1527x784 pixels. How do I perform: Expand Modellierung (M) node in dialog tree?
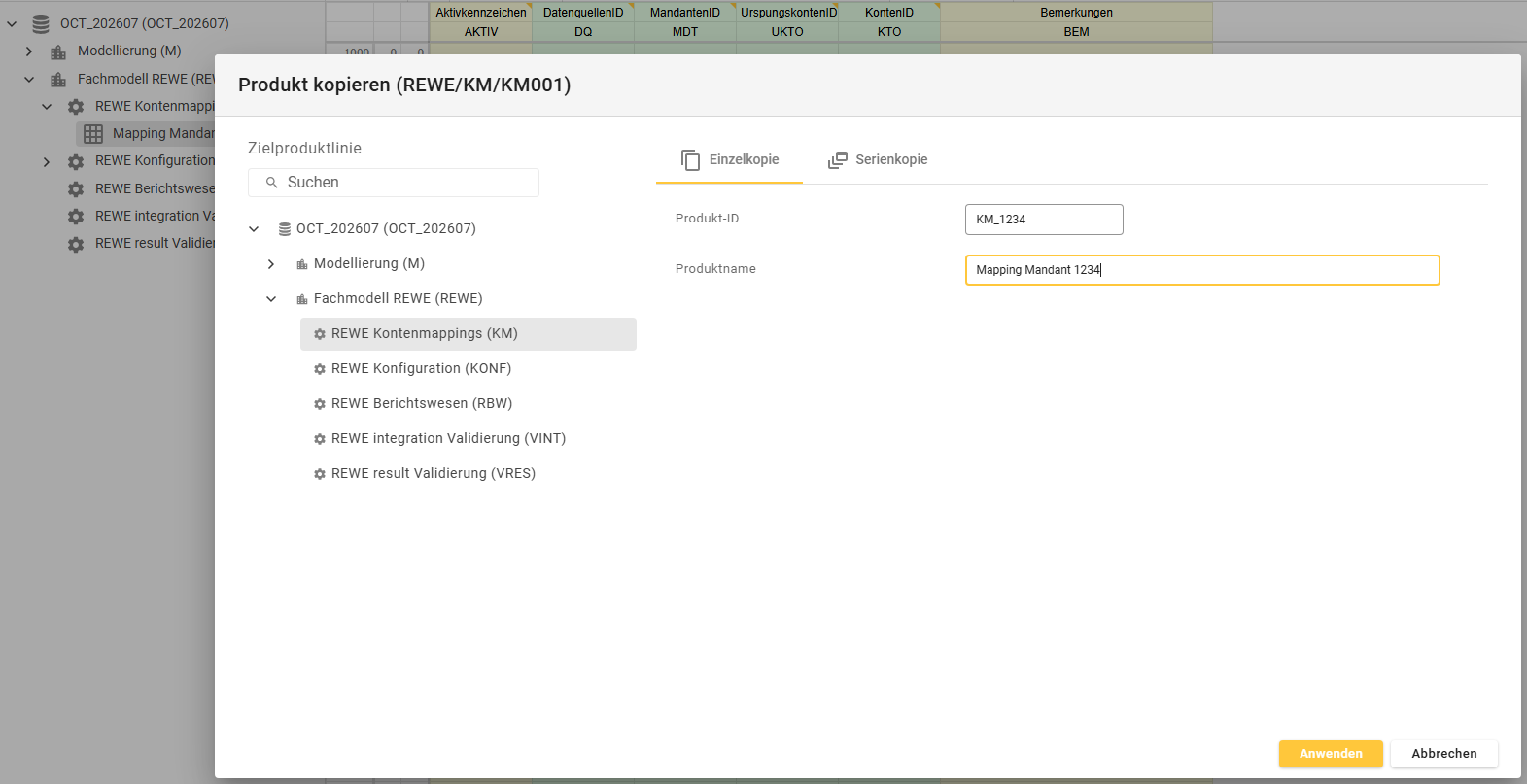coord(271,264)
